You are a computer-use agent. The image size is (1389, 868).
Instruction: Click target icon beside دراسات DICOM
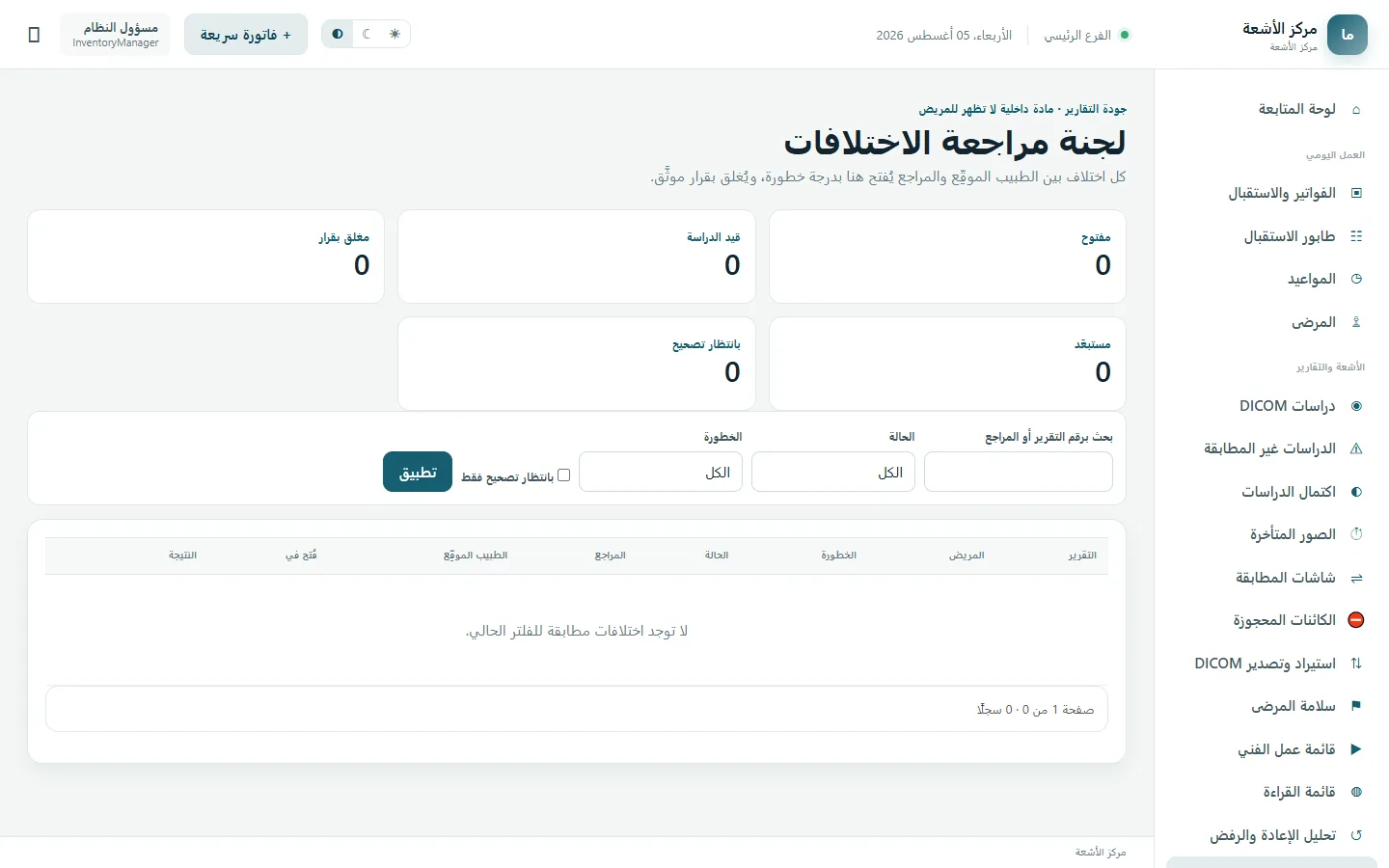click(x=1356, y=406)
